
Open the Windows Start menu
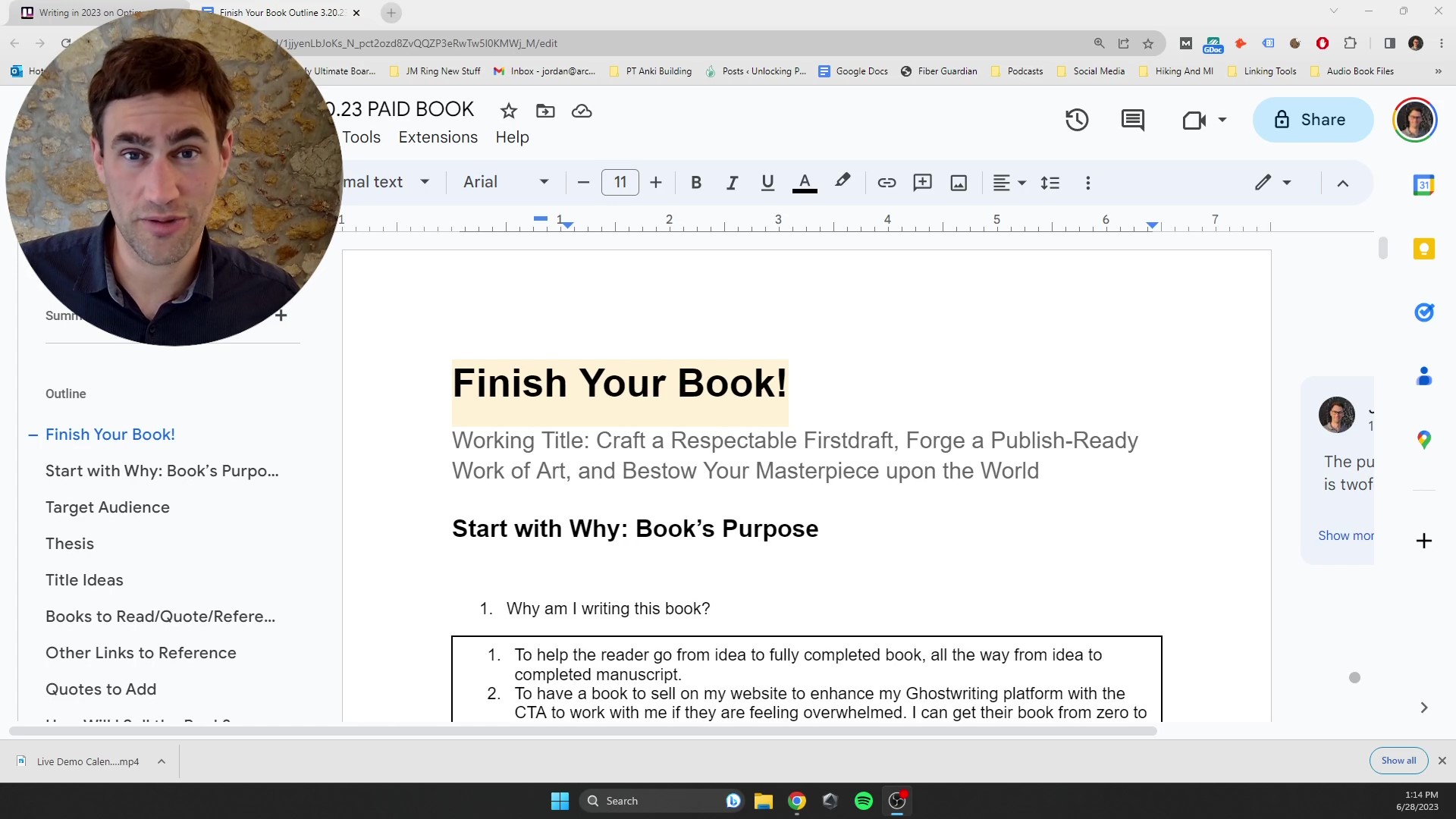tap(560, 801)
